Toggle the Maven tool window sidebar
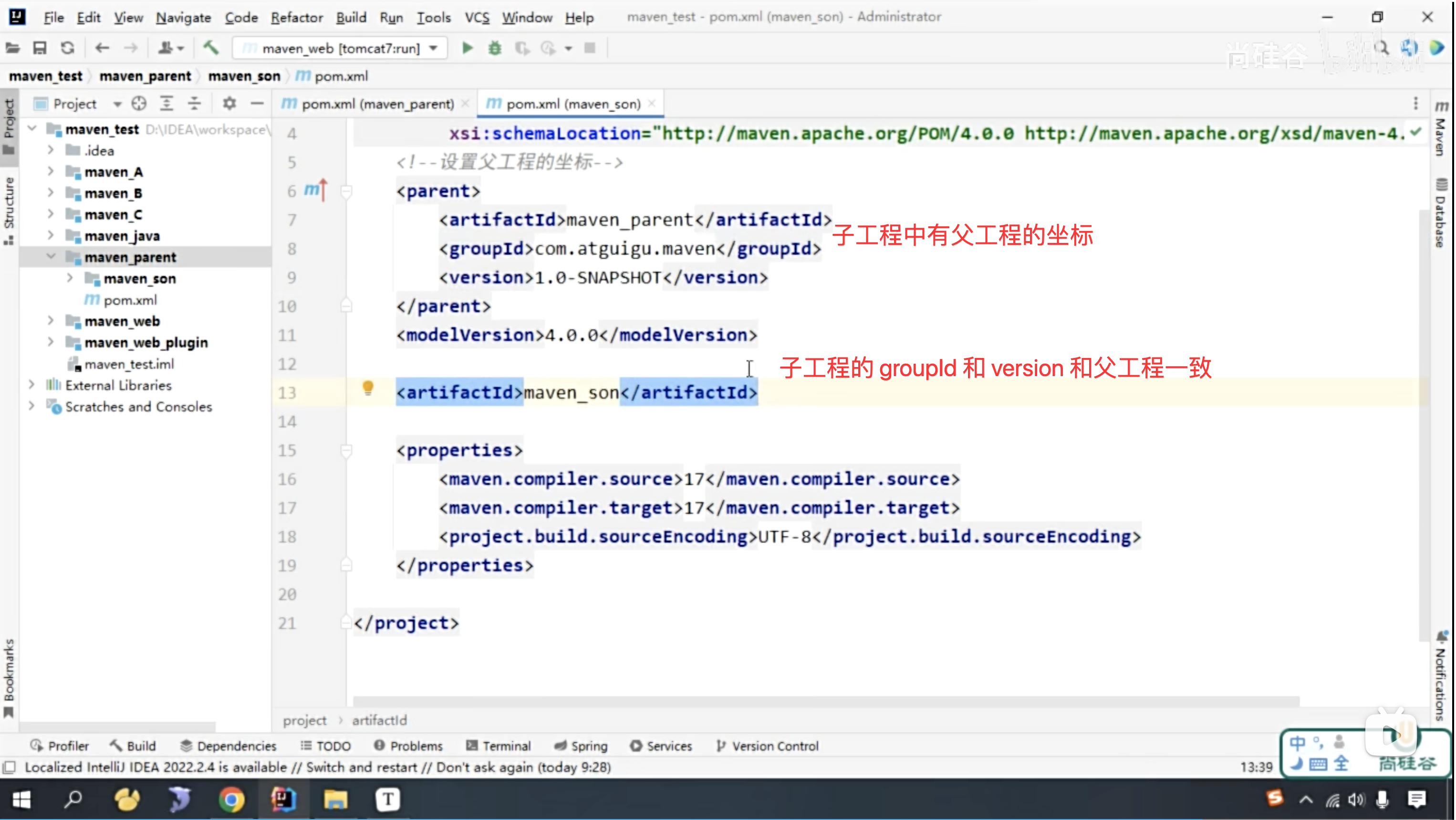1456x820 pixels. 1441,130
